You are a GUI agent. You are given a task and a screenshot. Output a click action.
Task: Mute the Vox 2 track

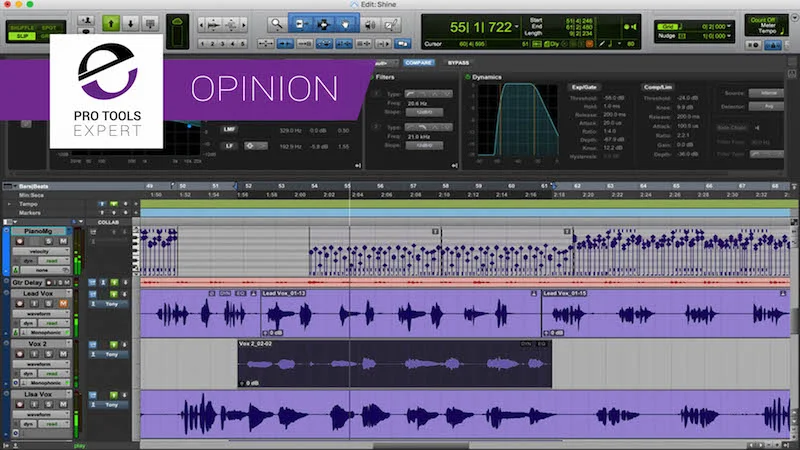point(63,354)
